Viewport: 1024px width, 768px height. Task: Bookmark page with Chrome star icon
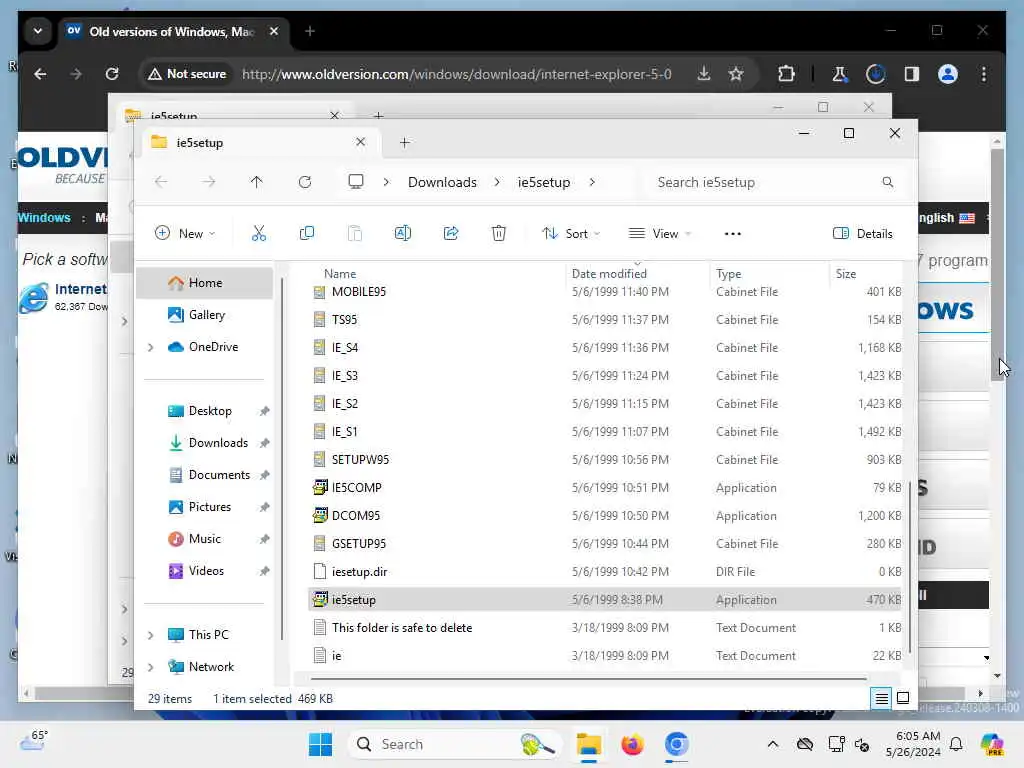click(x=736, y=74)
